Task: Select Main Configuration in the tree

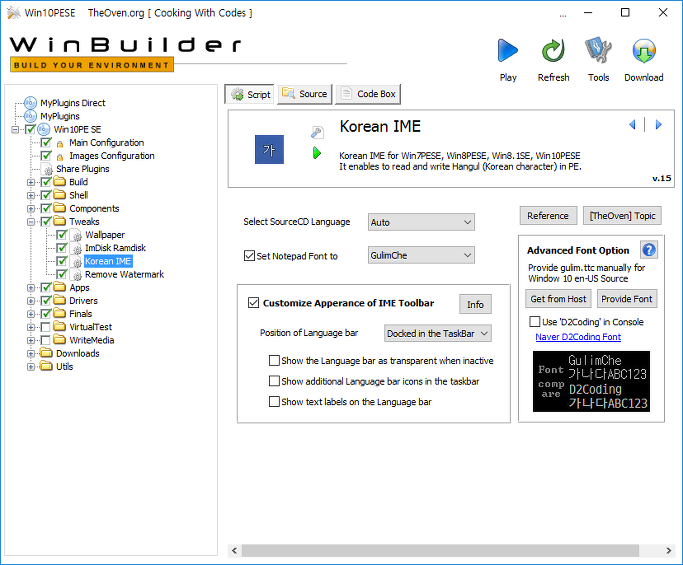Action: (x=106, y=143)
